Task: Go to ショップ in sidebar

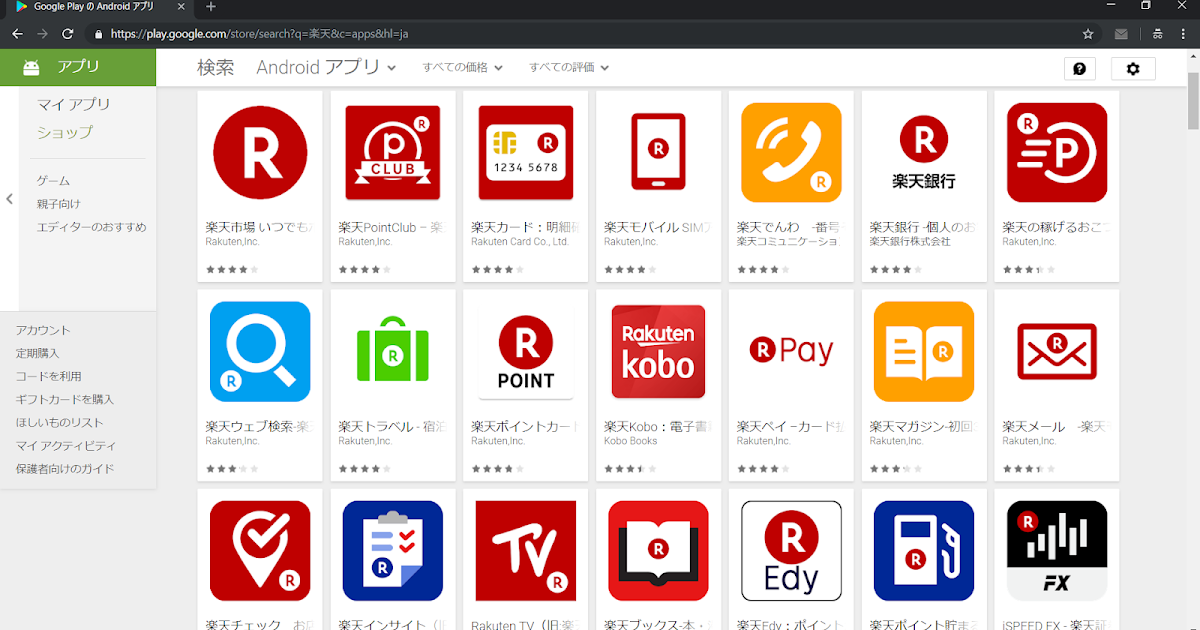Action: pos(65,132)
